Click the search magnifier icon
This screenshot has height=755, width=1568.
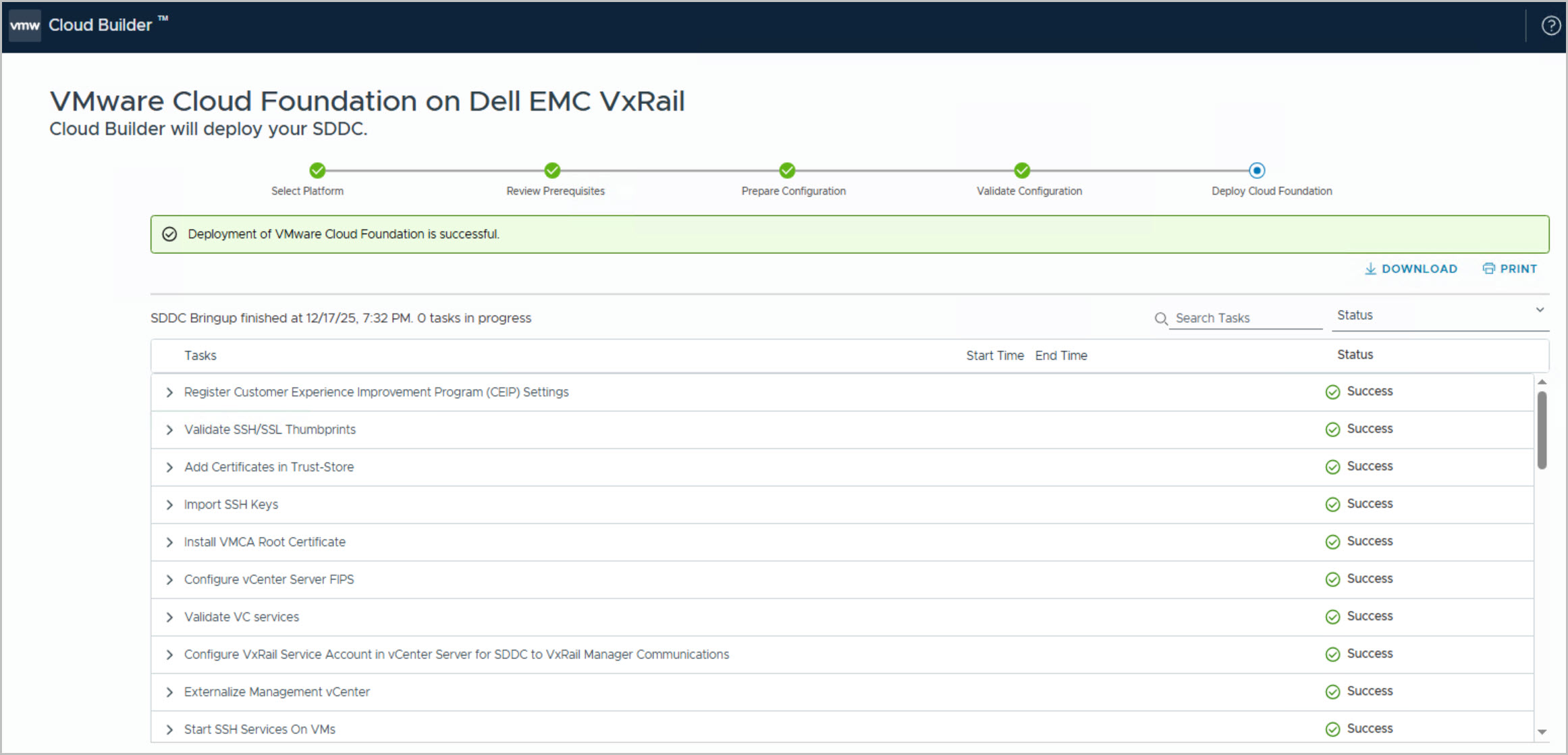click(x=1160, y=318)
